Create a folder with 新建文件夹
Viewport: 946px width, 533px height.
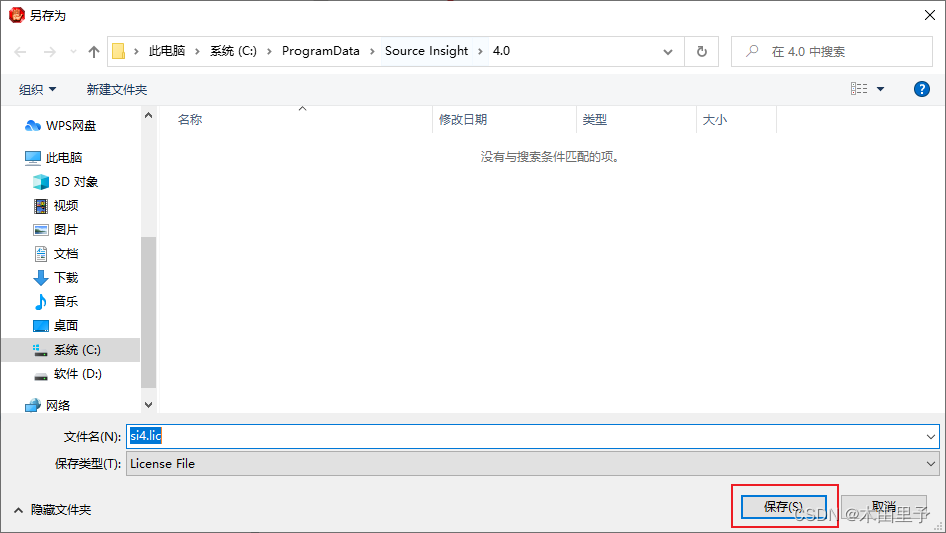pyautogui.click(x=116, y=90)
